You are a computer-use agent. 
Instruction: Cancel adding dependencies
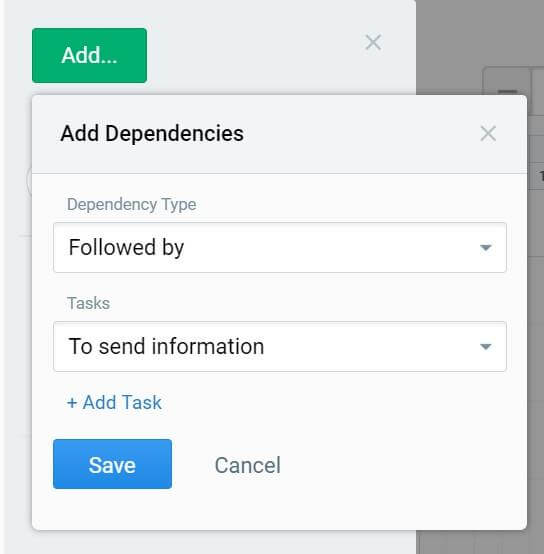click(x=248, y=465)
